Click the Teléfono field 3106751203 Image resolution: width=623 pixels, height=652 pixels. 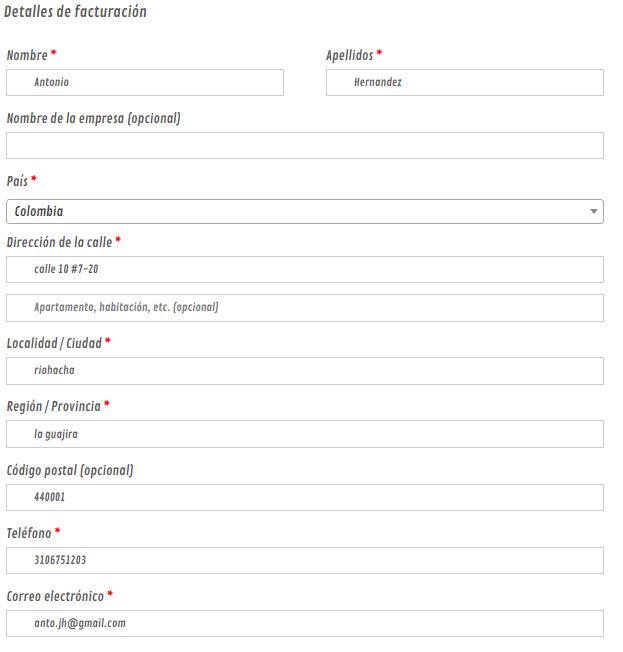coord(305,561)
